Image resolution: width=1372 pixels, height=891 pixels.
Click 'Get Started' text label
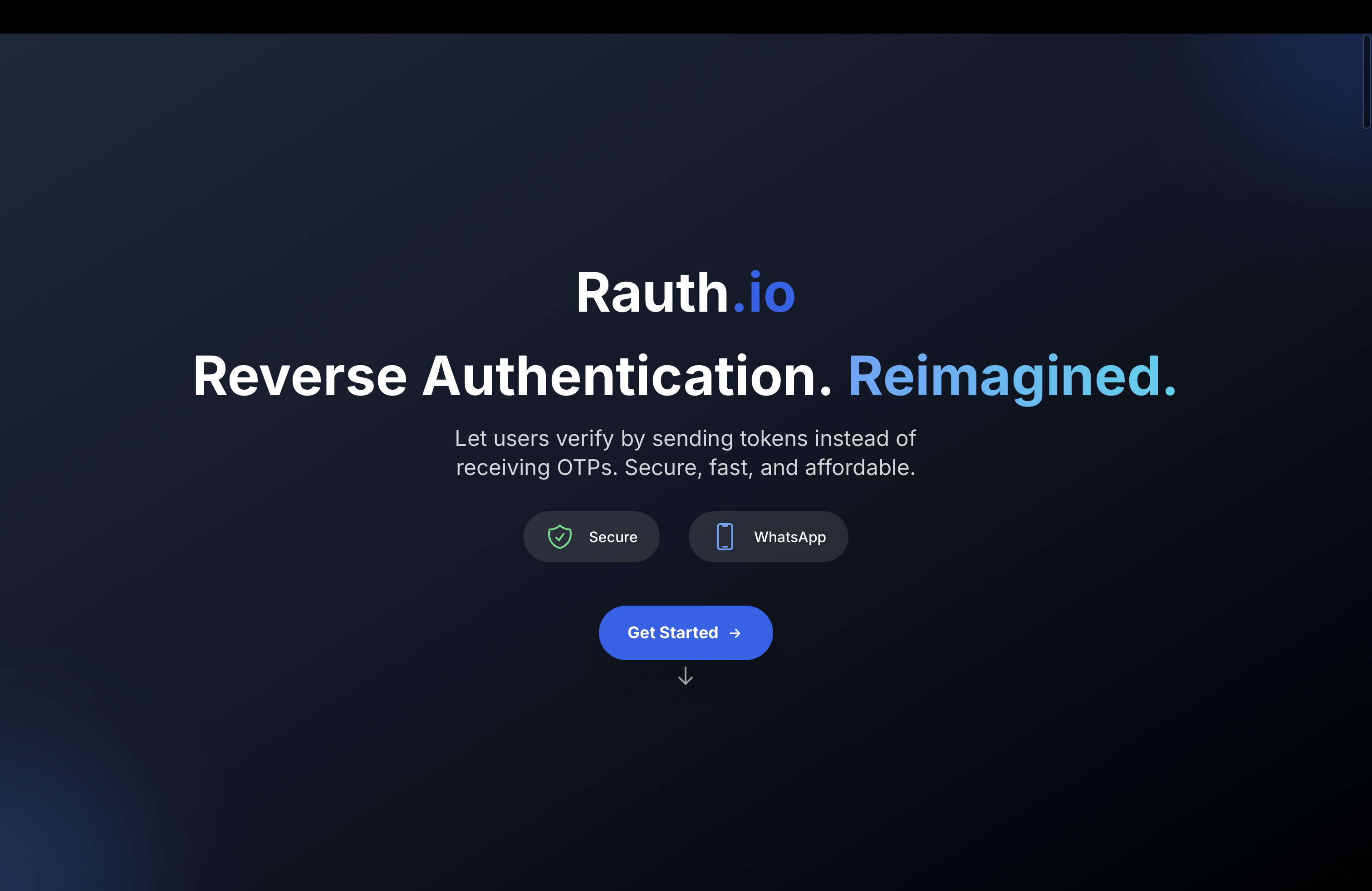672,633
